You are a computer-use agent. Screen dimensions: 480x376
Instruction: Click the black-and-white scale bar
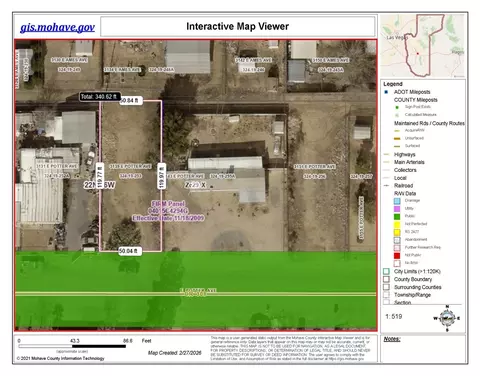tap(72, 346)
